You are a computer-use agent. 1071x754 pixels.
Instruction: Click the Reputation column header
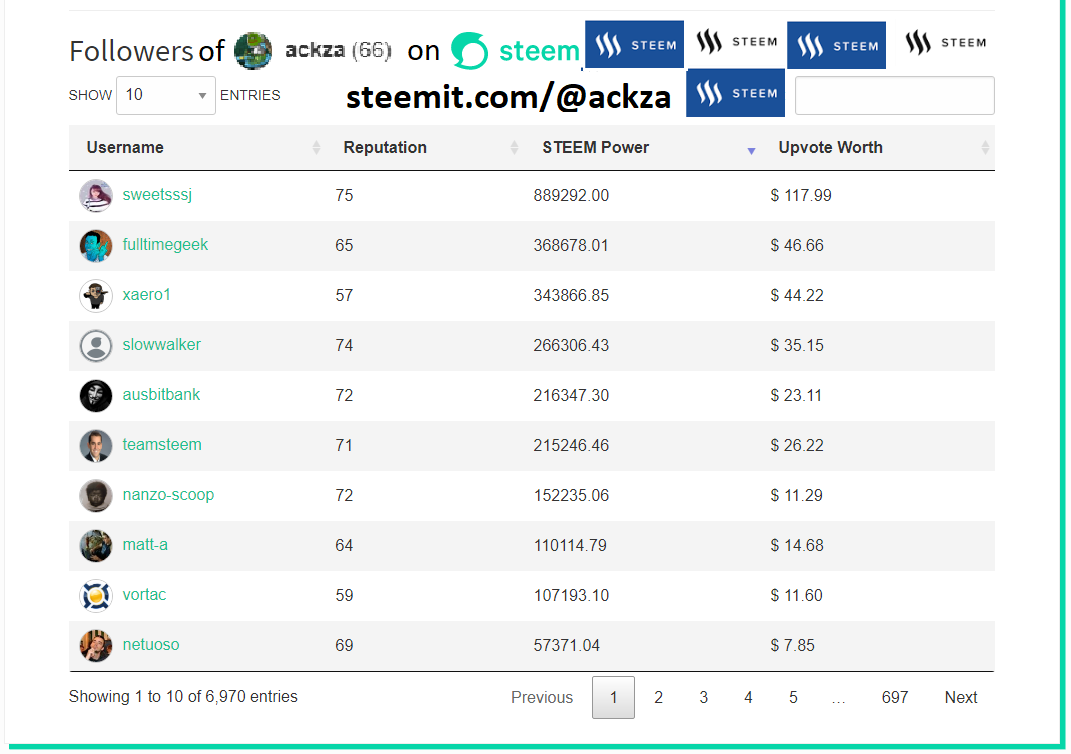[x=385, y=148]
